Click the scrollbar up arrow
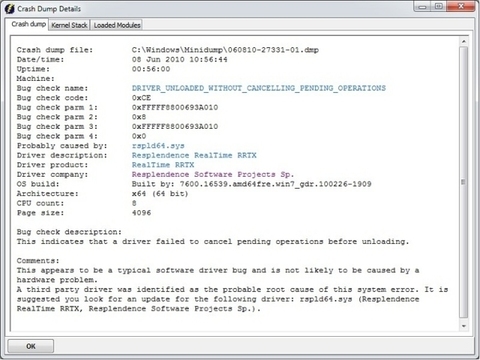 pos(464,42)
